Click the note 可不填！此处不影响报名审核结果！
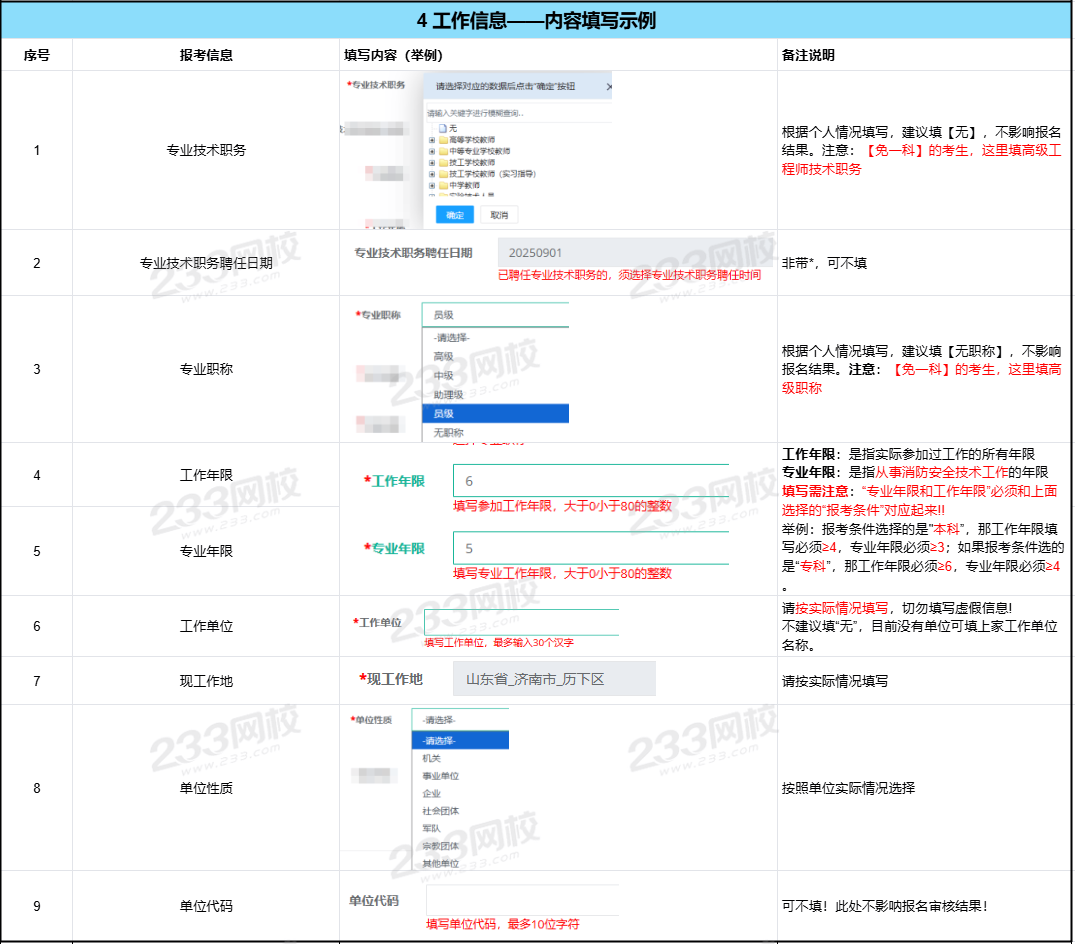Screen dimensions: 1075x944 pyautogui.click(x=885, y=906)
